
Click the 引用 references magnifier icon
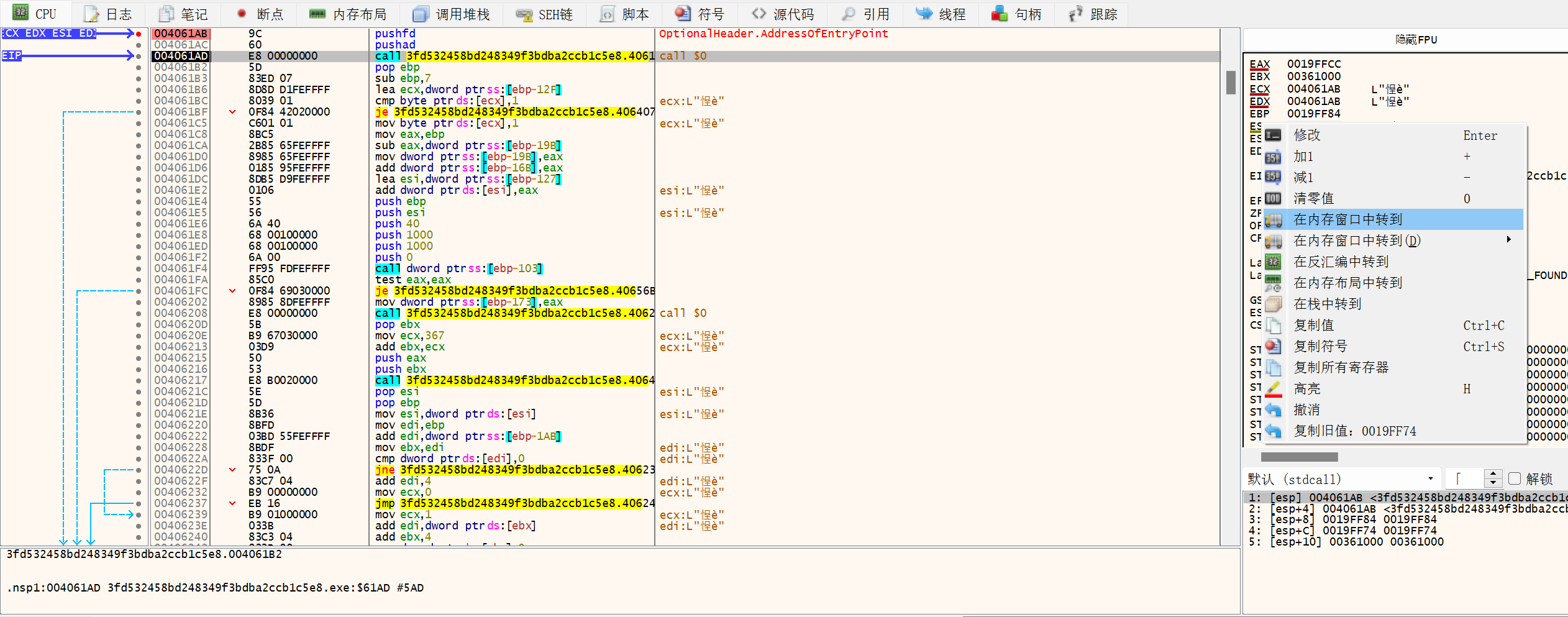(x=849, y=14)
